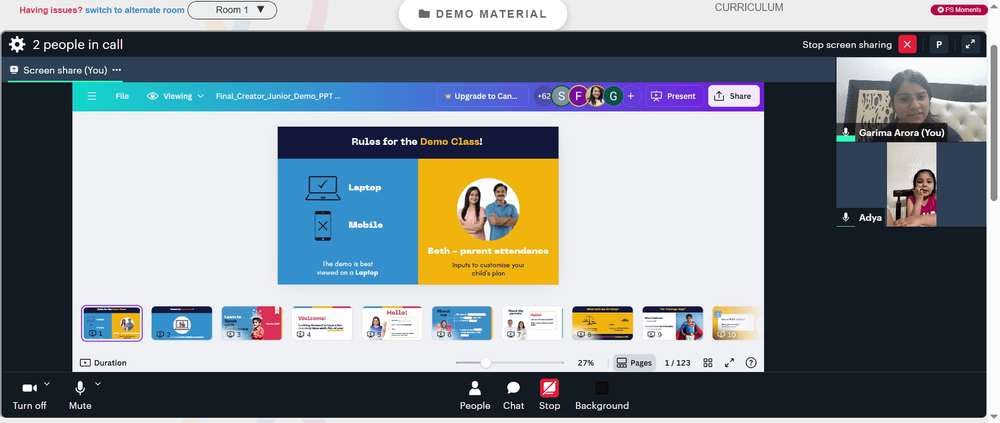Click the Final_Creator_Junior_Demo_PPT file title
The height and width of the screenshot is (423, 1000).
(278, 96)
